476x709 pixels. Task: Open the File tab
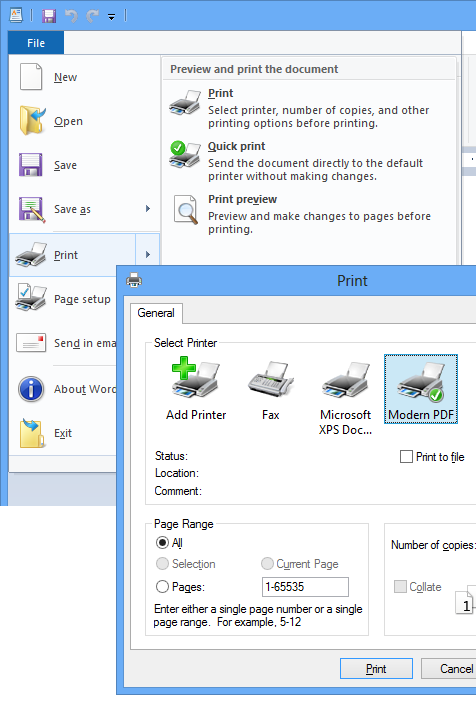point(36,43)
